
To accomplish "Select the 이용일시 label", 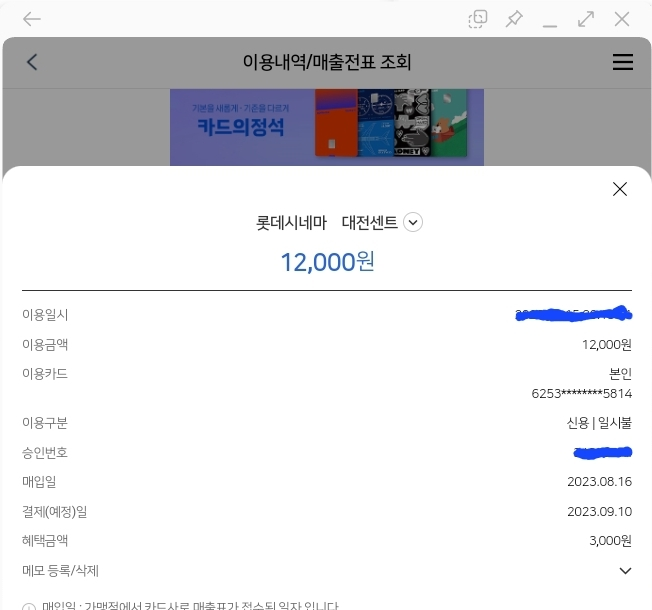I will coord(45,315).
